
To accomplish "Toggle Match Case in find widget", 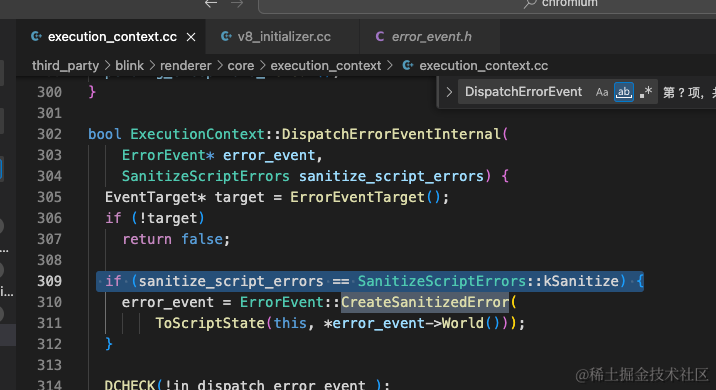I will [x=602, y=92].
